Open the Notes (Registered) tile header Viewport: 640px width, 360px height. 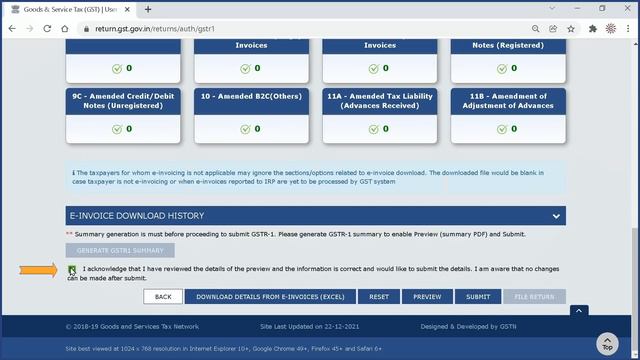[508, 46]
